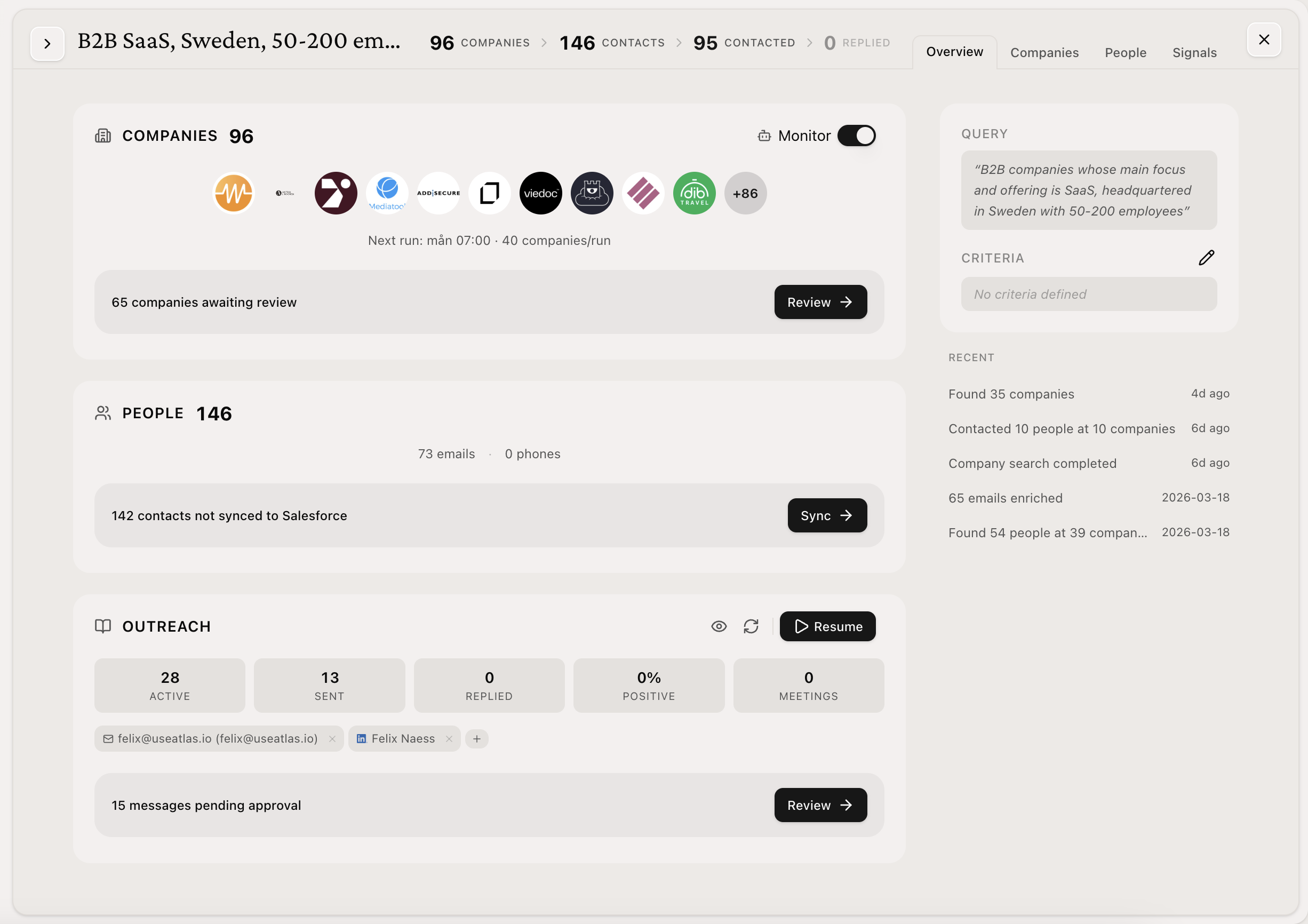Expand sidebar with the chevron arrow button
The image size is (1308, 924).
(47, 43)
